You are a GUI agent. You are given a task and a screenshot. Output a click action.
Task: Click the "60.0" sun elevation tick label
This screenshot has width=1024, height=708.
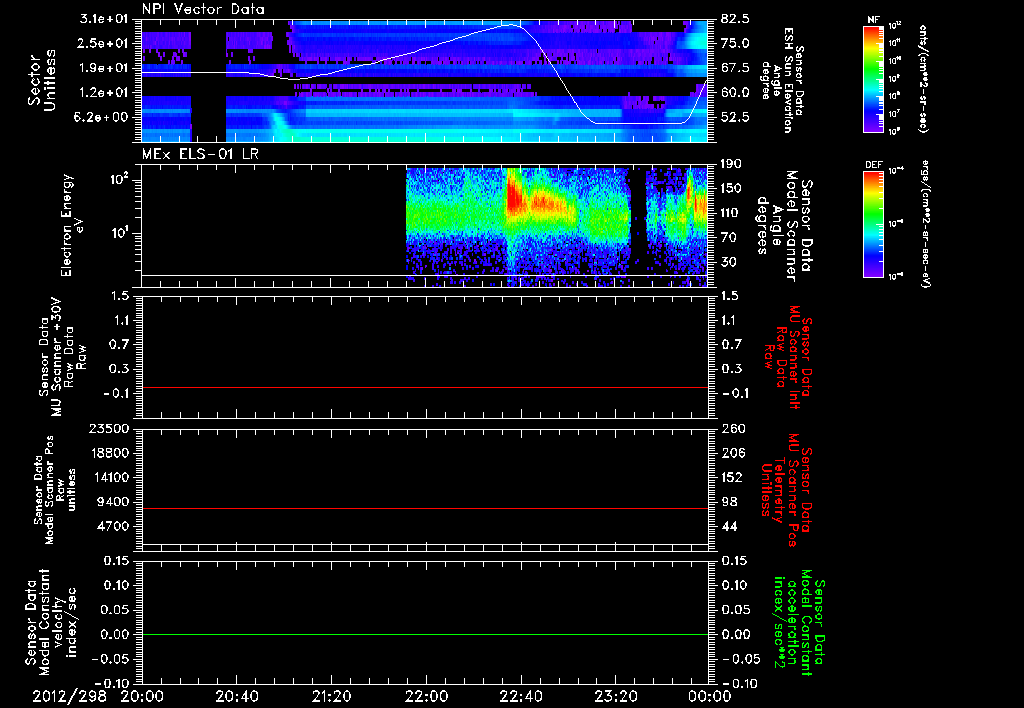[x=735, y=92]
